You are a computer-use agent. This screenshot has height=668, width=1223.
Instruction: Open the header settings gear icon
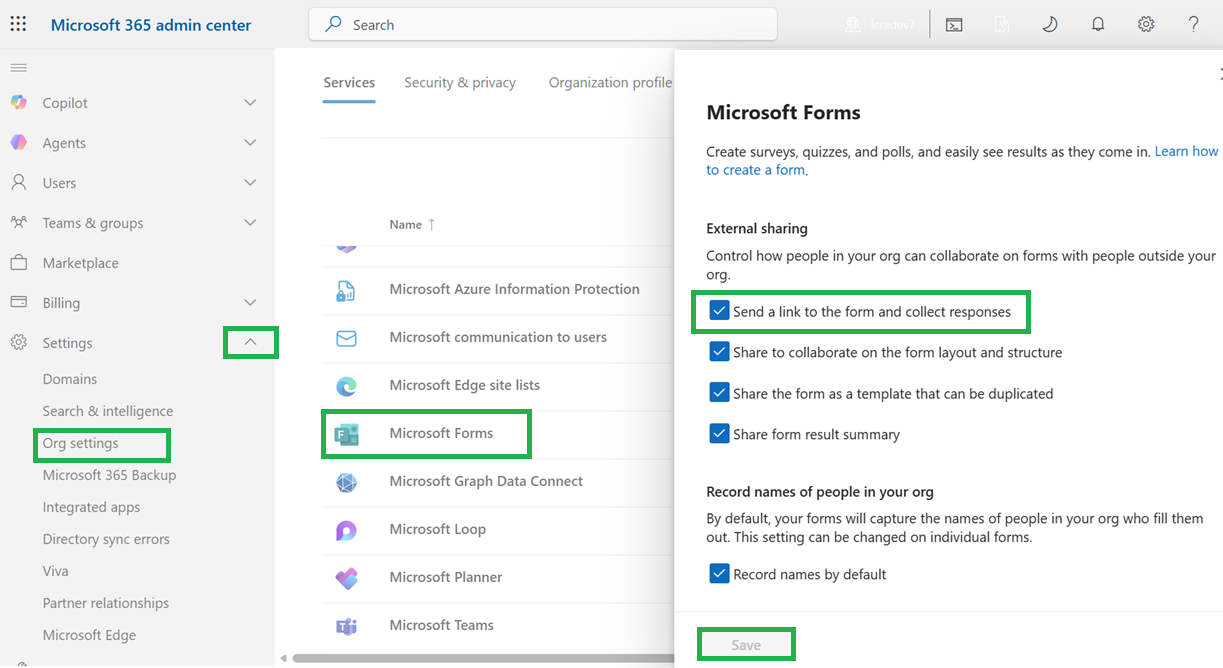point(1146,25)
